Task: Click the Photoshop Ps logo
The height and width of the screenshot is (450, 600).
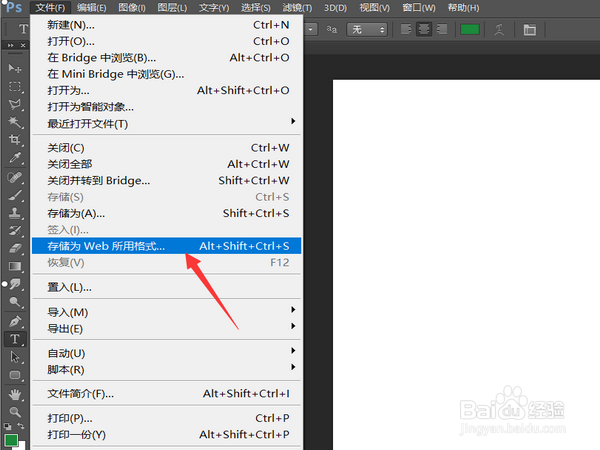Action: [13, 7]
